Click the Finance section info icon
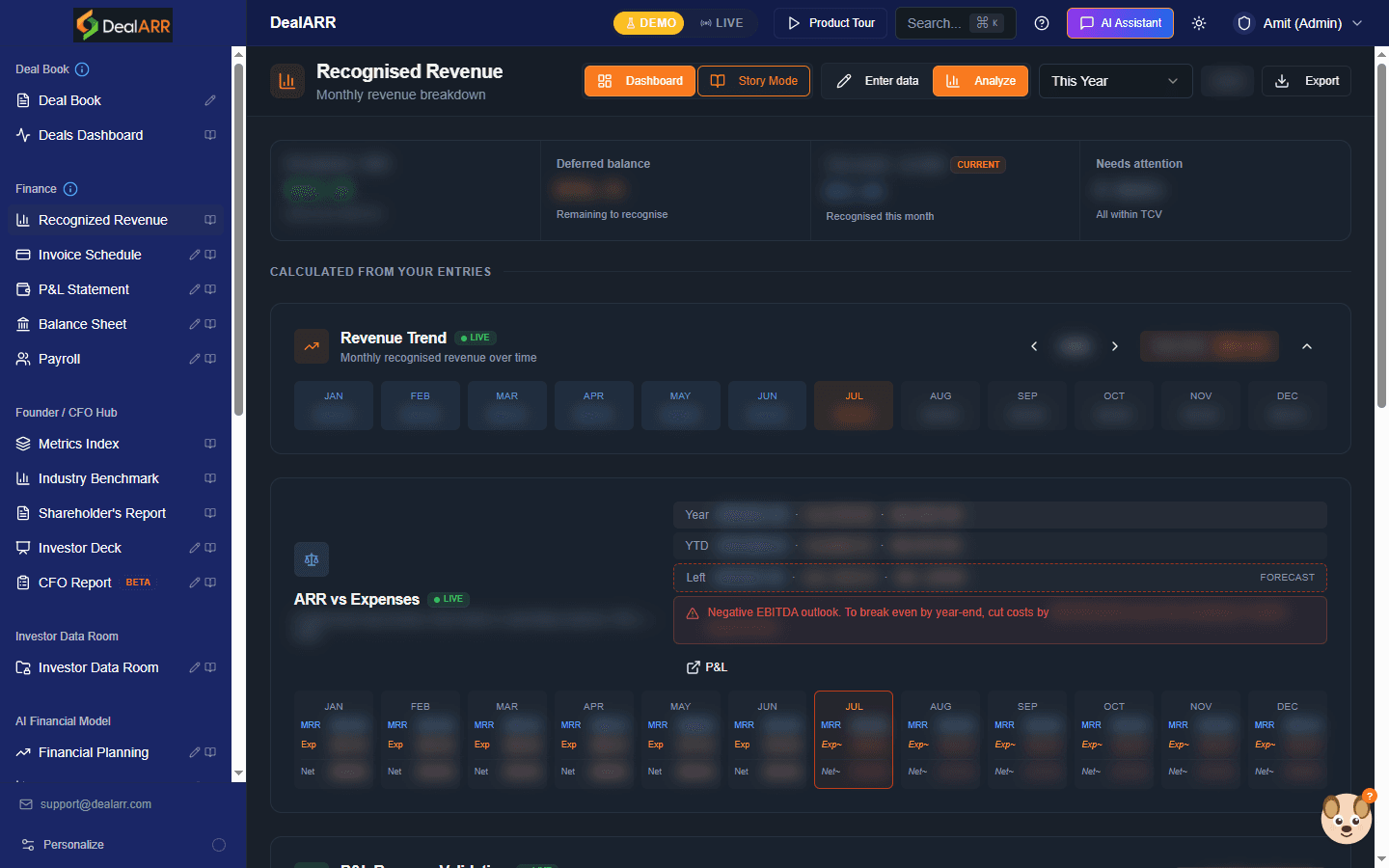This screenshot has width=1389, height=868. coord(70,189)
